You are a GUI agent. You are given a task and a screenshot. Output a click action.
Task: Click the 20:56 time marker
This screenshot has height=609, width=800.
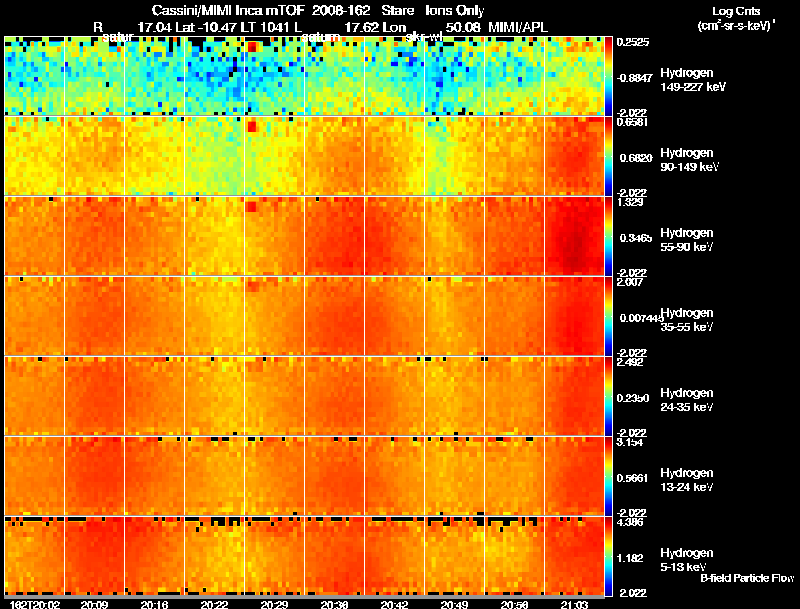(x=514, y=604)
